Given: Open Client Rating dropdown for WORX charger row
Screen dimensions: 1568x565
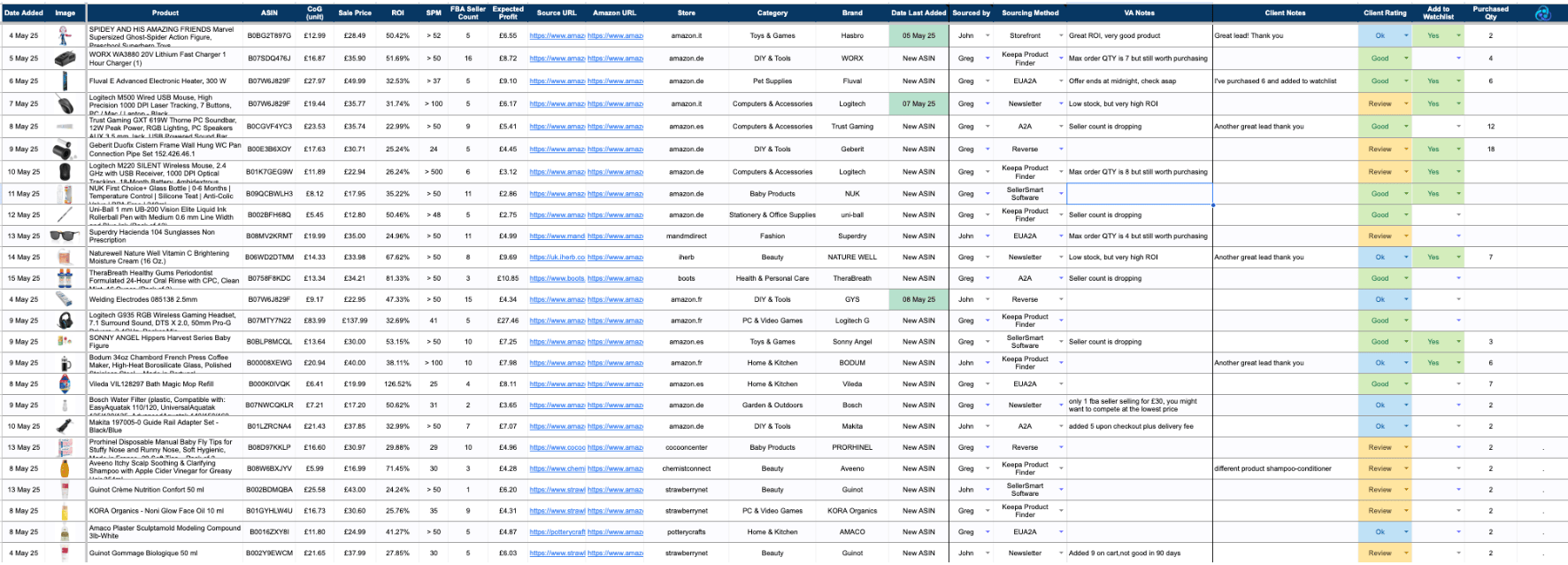Looking at the screenshot, I should coord(1405,58).
